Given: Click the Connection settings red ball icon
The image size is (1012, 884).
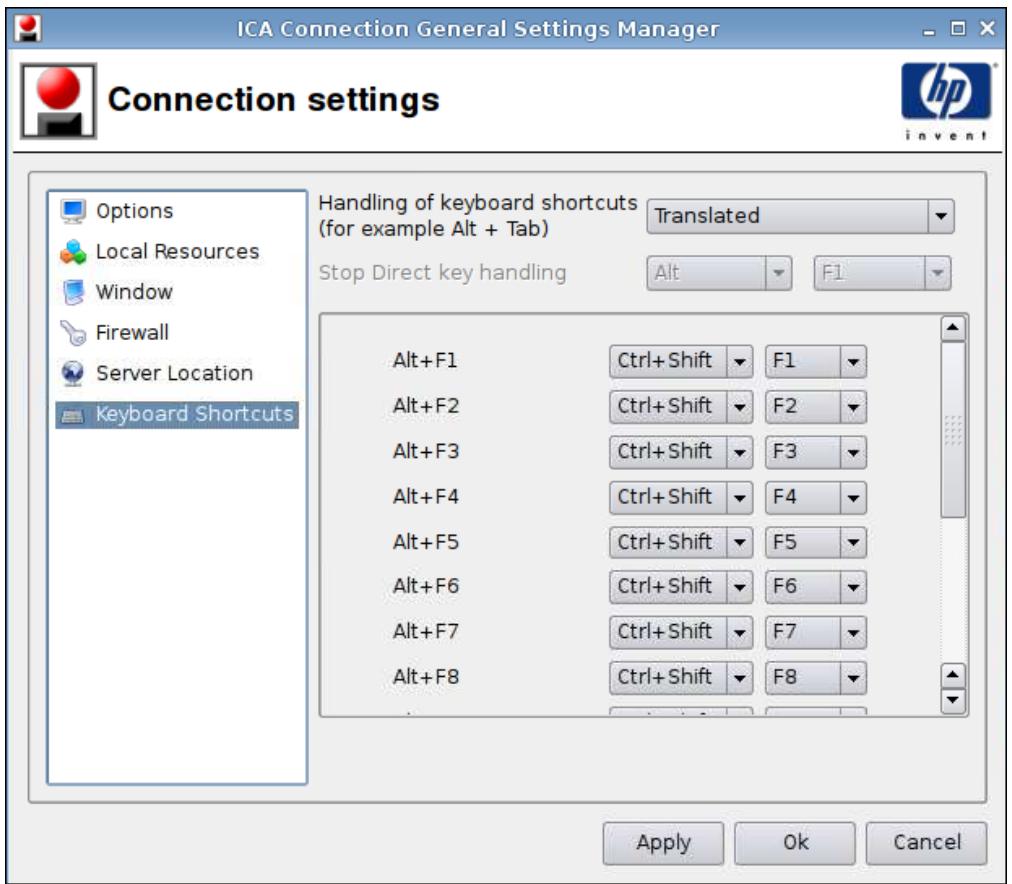Looking at the screenshot, I should point(59,101).
